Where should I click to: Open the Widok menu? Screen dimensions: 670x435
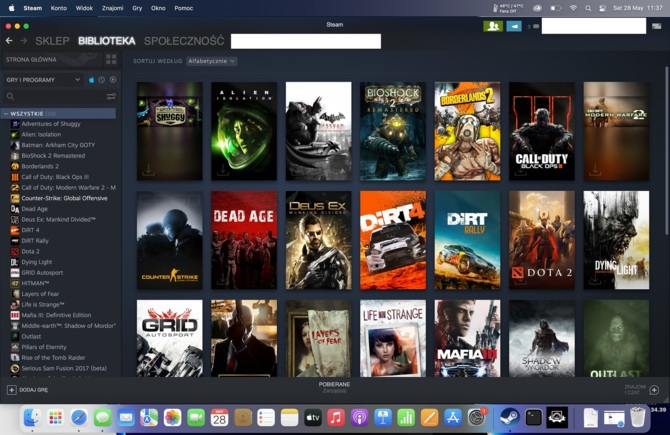pos(84,8)
